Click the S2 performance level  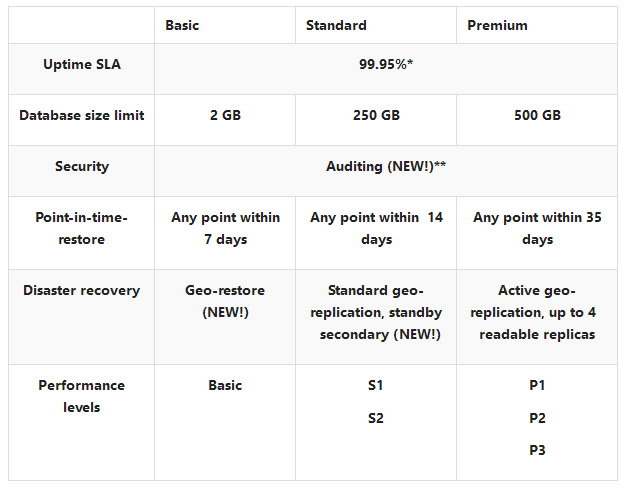coord(376,418)
